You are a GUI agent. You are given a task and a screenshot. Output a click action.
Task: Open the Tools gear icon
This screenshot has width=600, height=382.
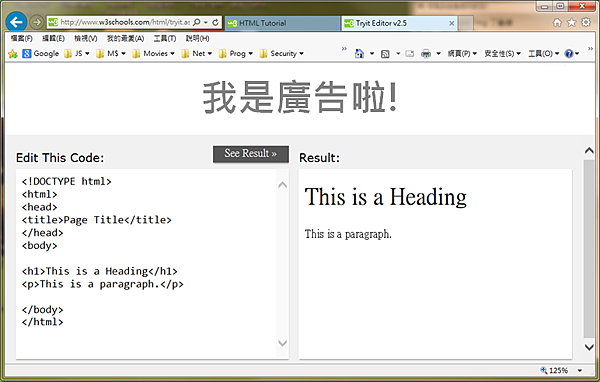pyautogui.click(x=586, y=22)
